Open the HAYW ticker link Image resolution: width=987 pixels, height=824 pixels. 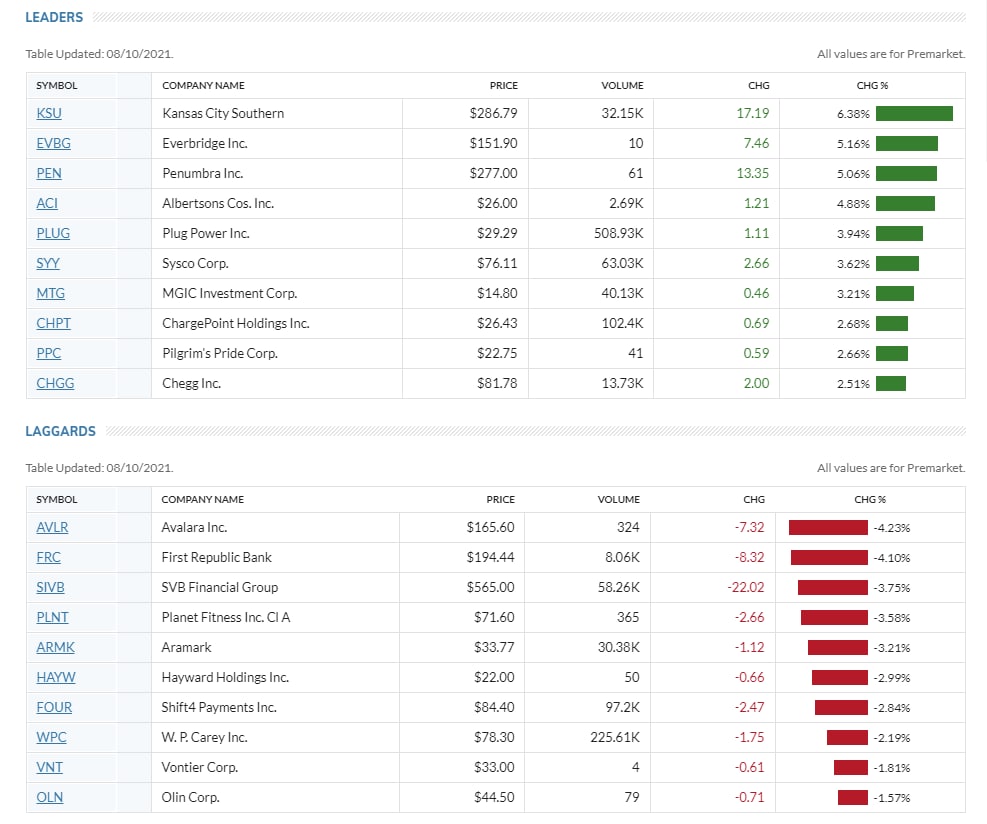pos(56,677)
